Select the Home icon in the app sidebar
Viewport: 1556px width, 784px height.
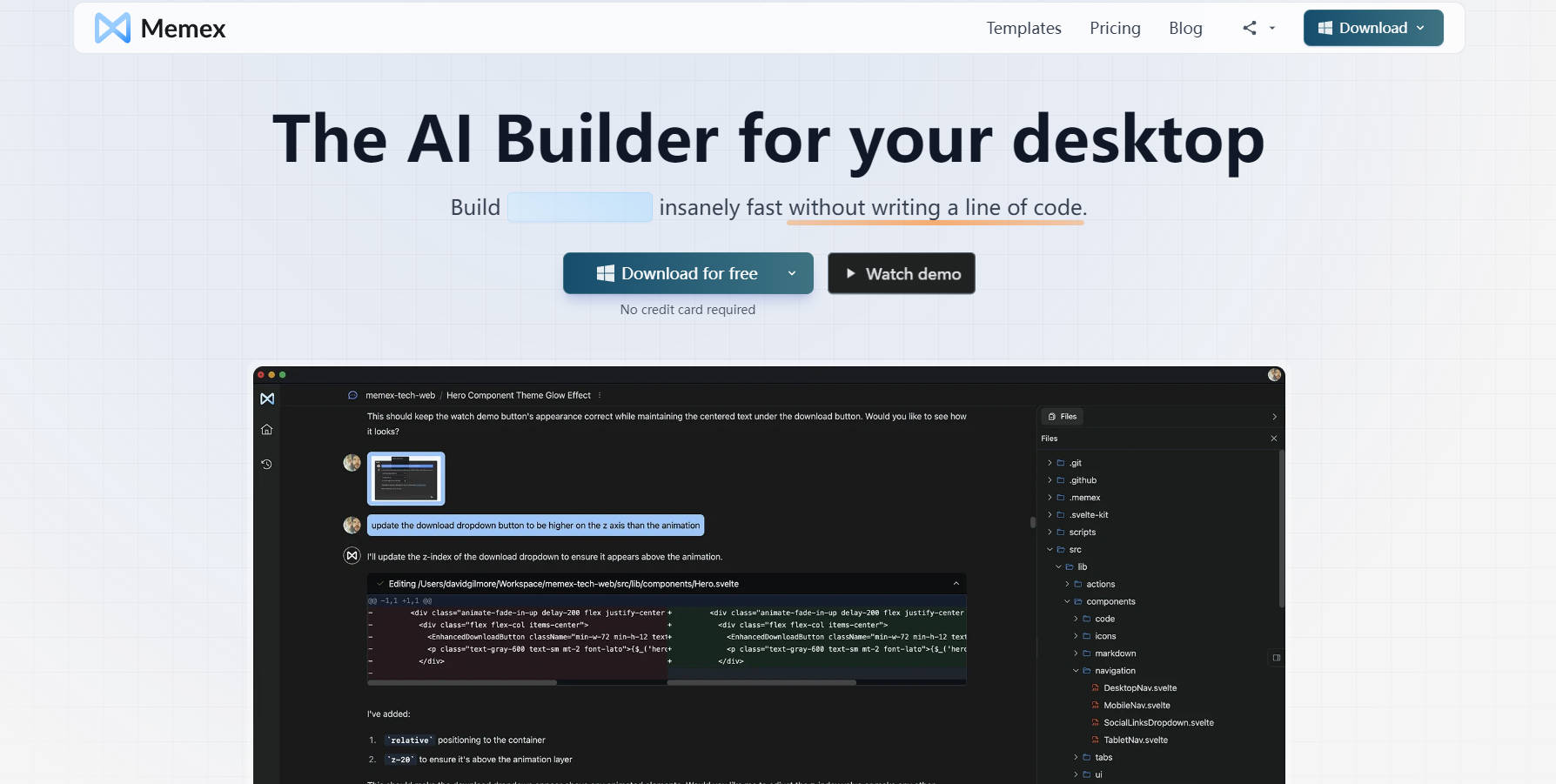coord(267,429)
